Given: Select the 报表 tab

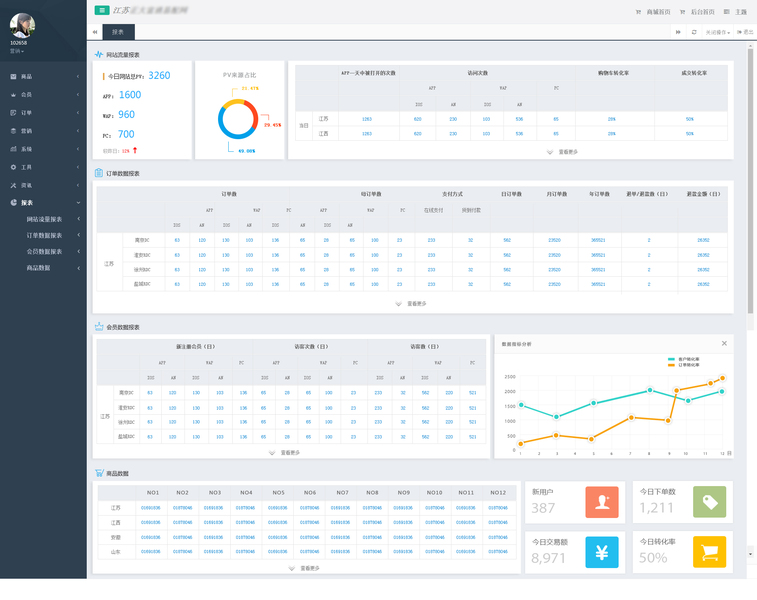Looking at the screenshot, I should [118, 32].
